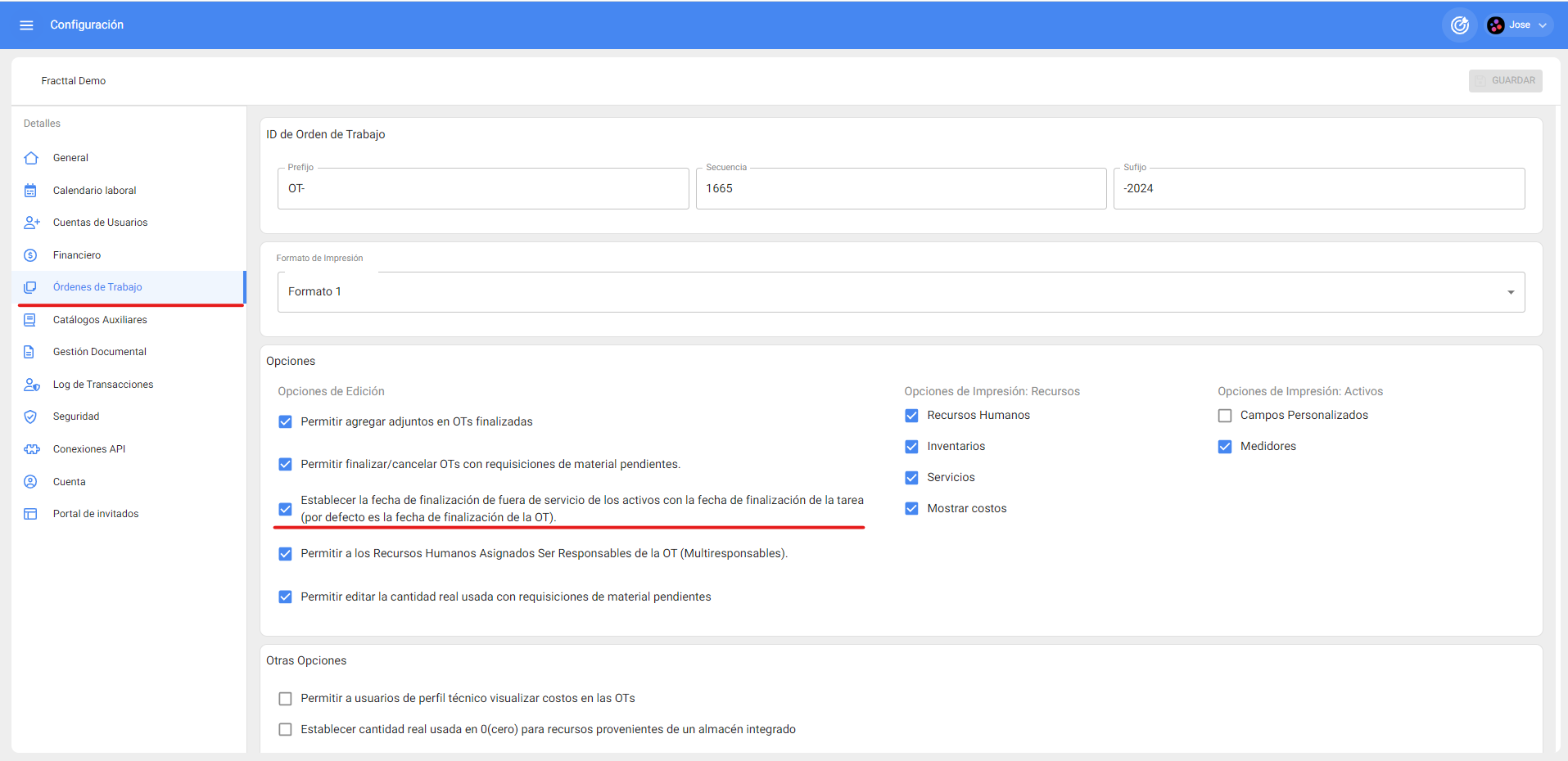Click the General home icon
This screenshot has width=1568, height=761.
31,158
